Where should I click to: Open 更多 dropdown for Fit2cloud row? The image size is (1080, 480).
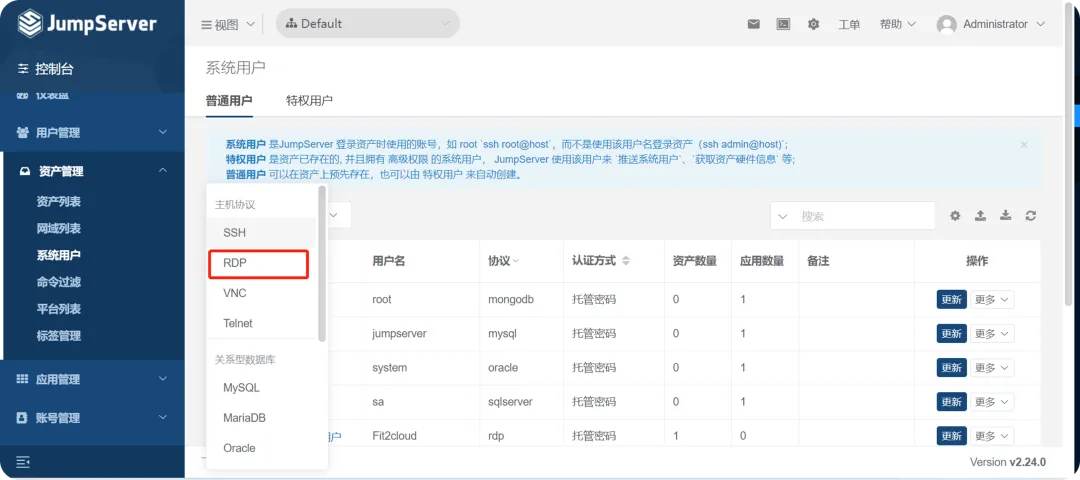[x=992, y=436]
